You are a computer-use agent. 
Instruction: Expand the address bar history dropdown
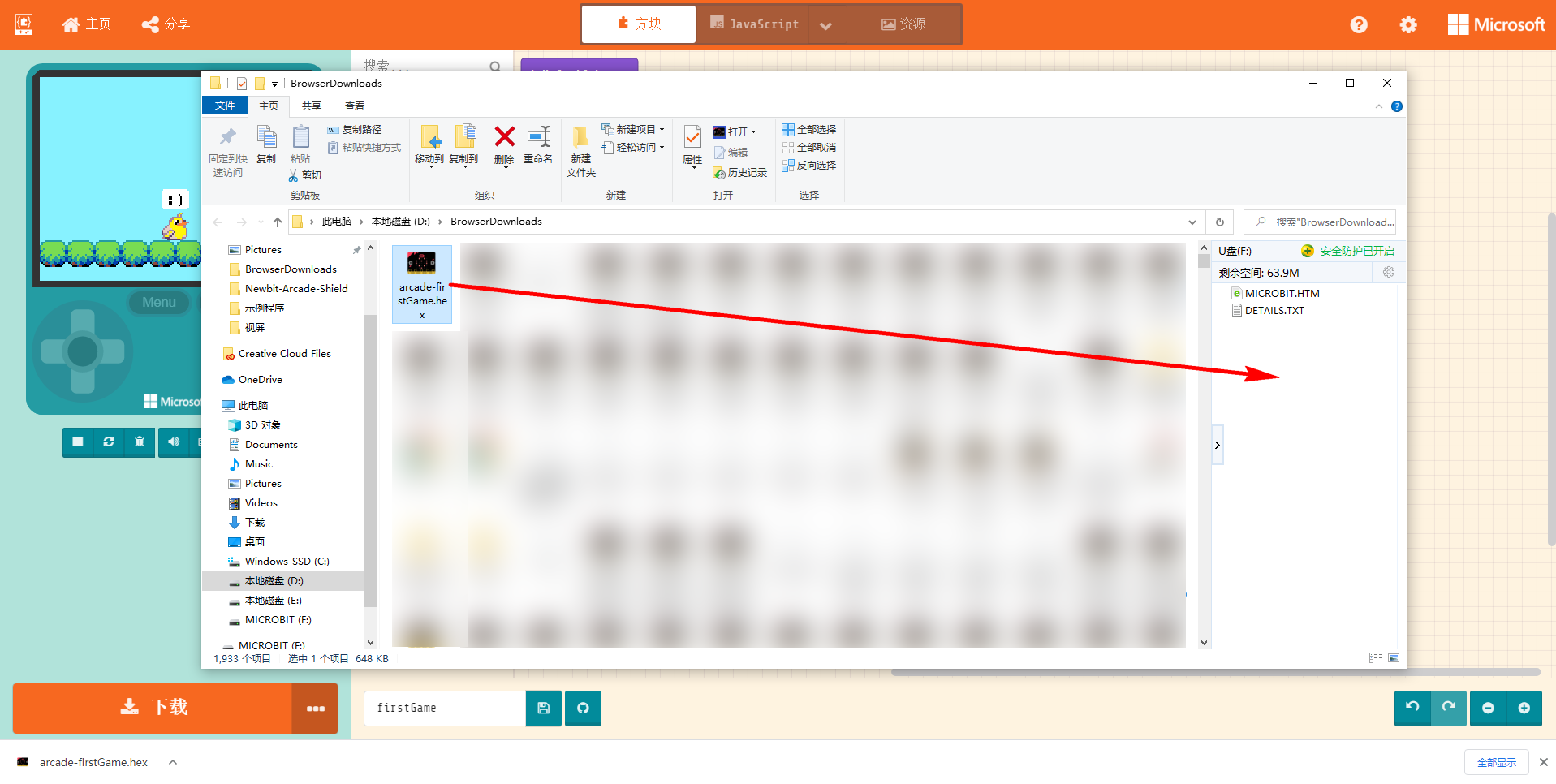point(1192,222)
